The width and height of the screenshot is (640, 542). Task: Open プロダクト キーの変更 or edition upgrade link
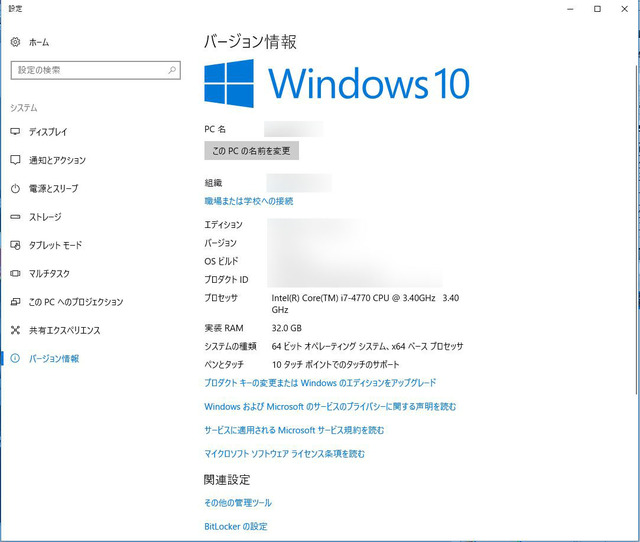tap(320, 383)
